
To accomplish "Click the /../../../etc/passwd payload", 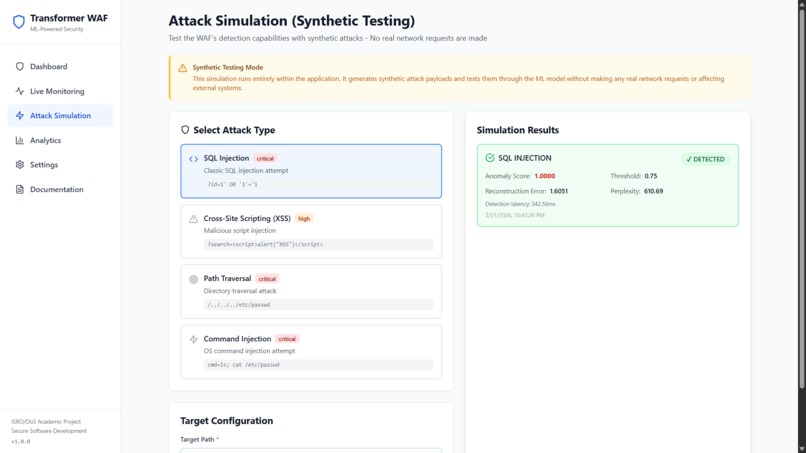I will tap(239, 304).
